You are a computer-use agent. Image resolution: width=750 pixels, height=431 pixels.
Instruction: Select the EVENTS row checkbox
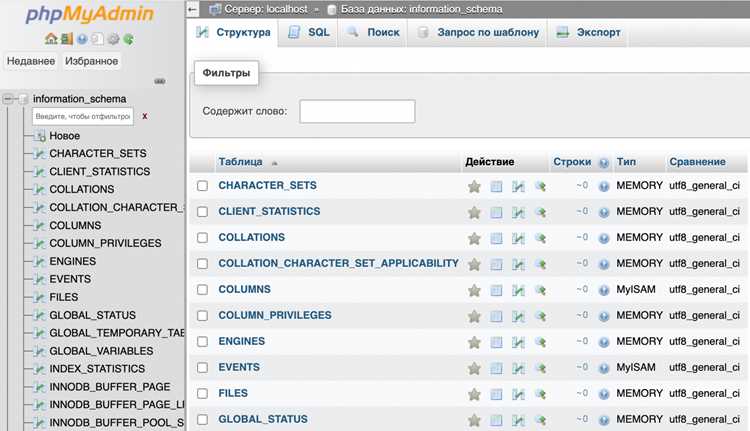point(202,367)
